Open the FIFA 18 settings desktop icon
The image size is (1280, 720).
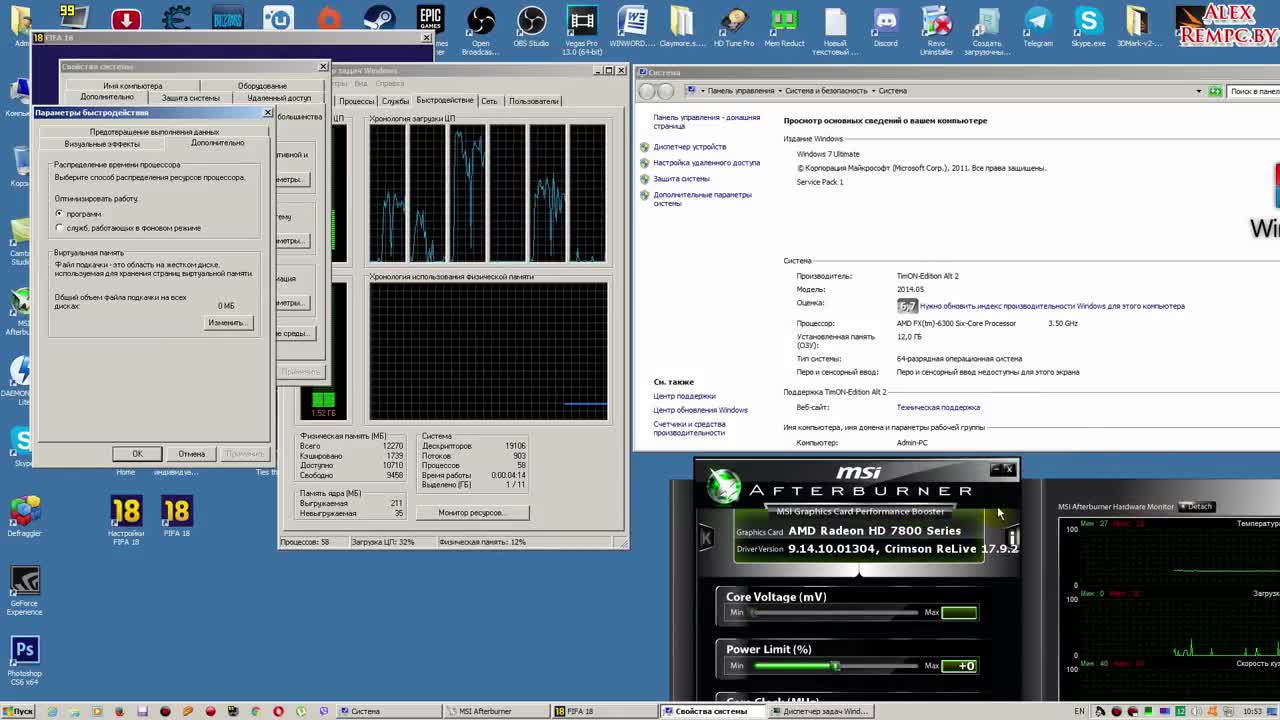tap(126, 520)
